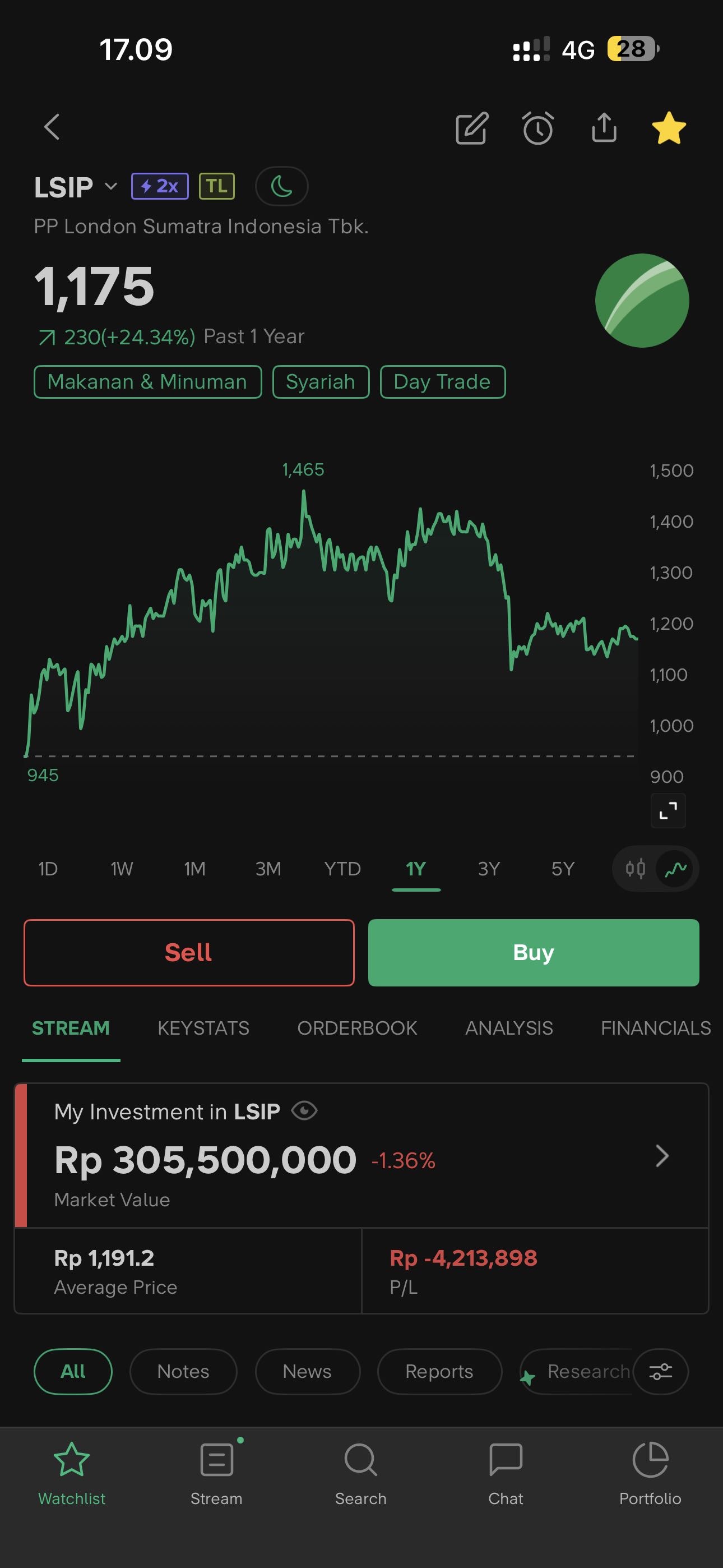
Task: Tap the green LSIP company logo
Action: click(641, 301)
